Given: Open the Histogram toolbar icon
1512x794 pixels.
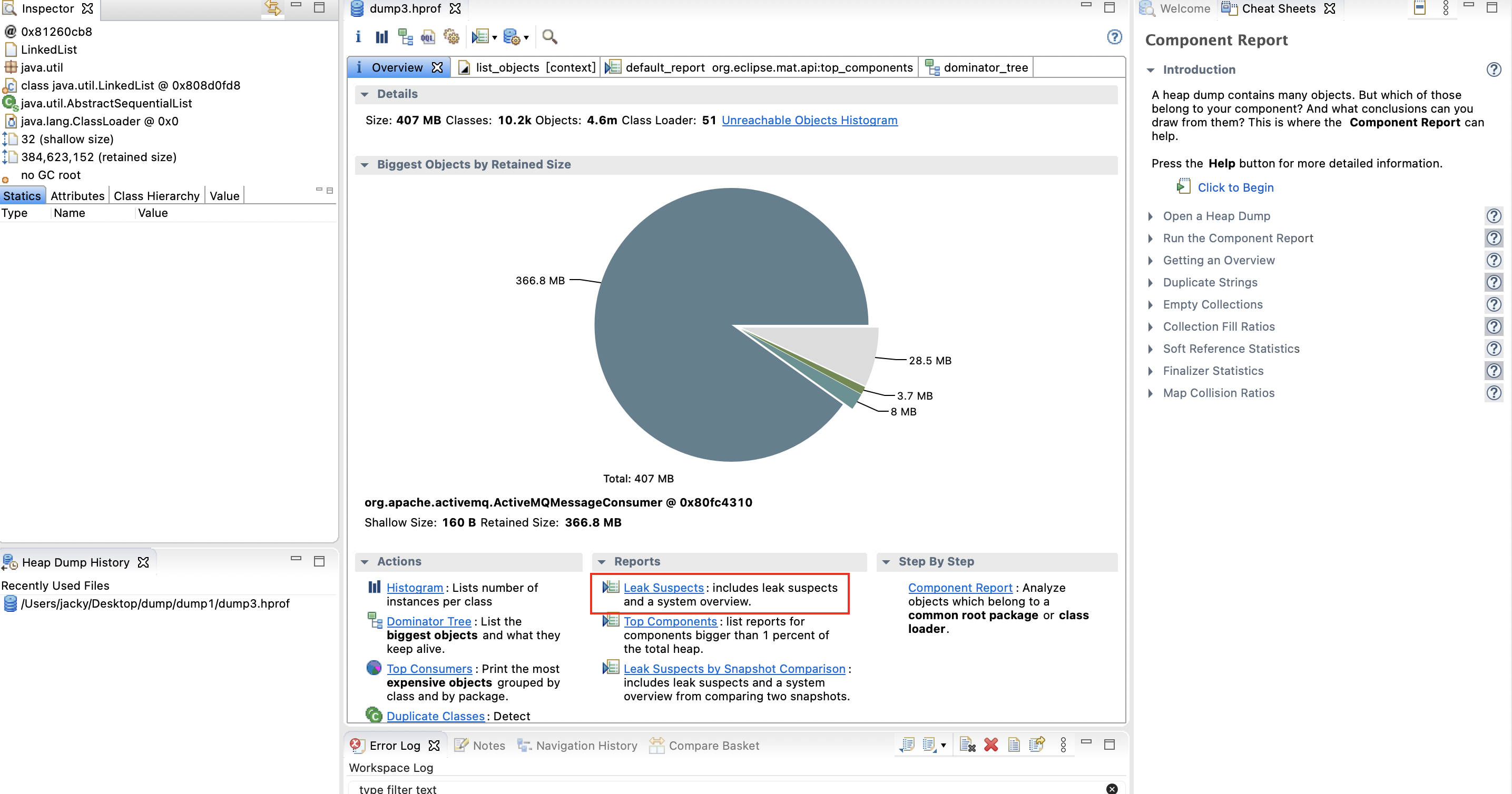Looking at the screenshot, I should coord(381,37).
